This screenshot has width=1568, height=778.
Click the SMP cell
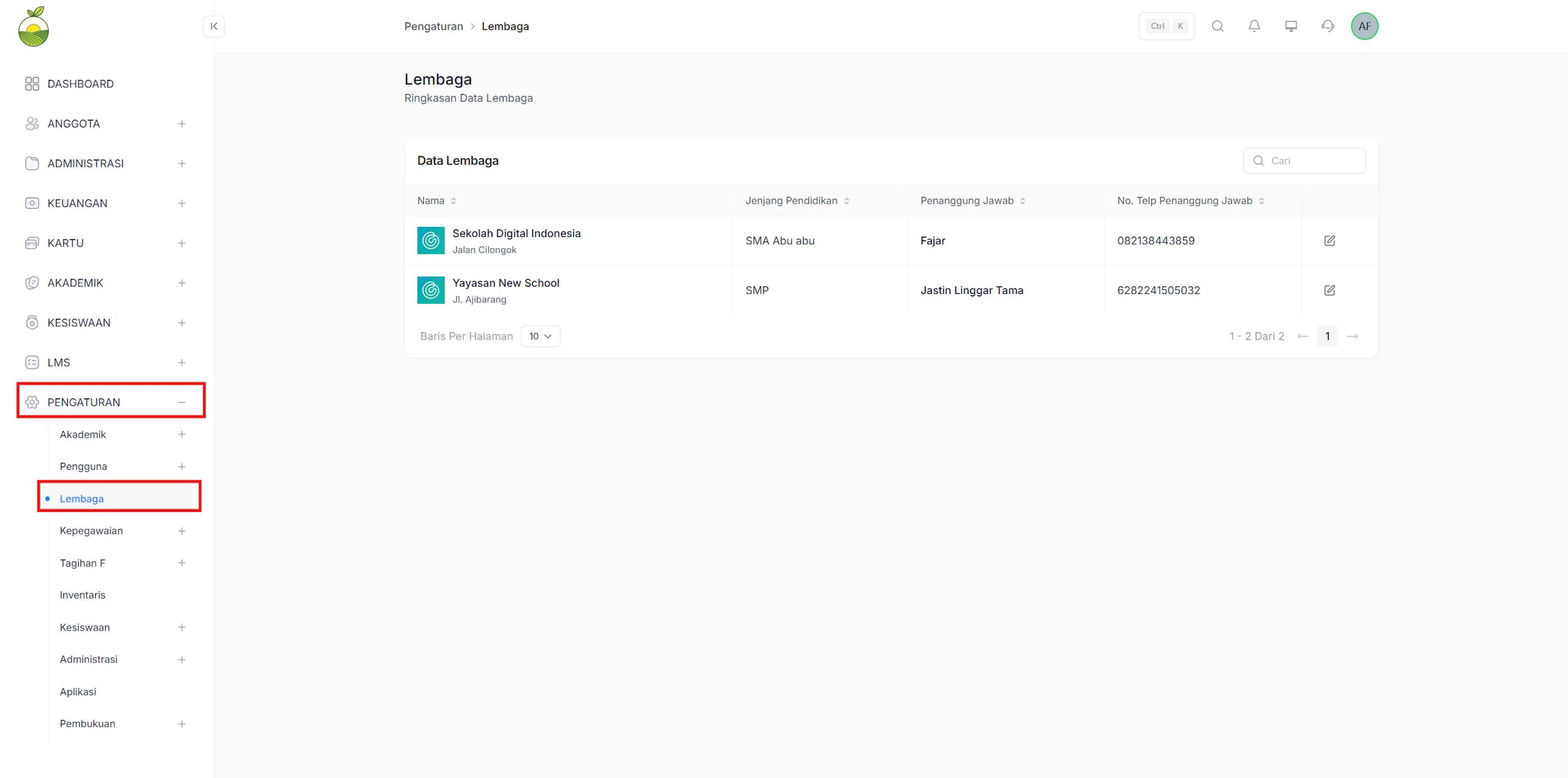(757, 290)
